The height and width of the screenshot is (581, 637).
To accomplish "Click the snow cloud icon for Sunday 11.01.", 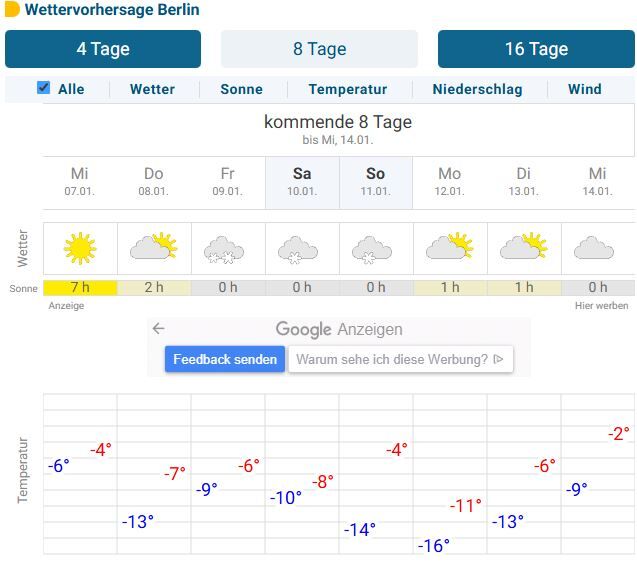I will click(x=376, y=248).
